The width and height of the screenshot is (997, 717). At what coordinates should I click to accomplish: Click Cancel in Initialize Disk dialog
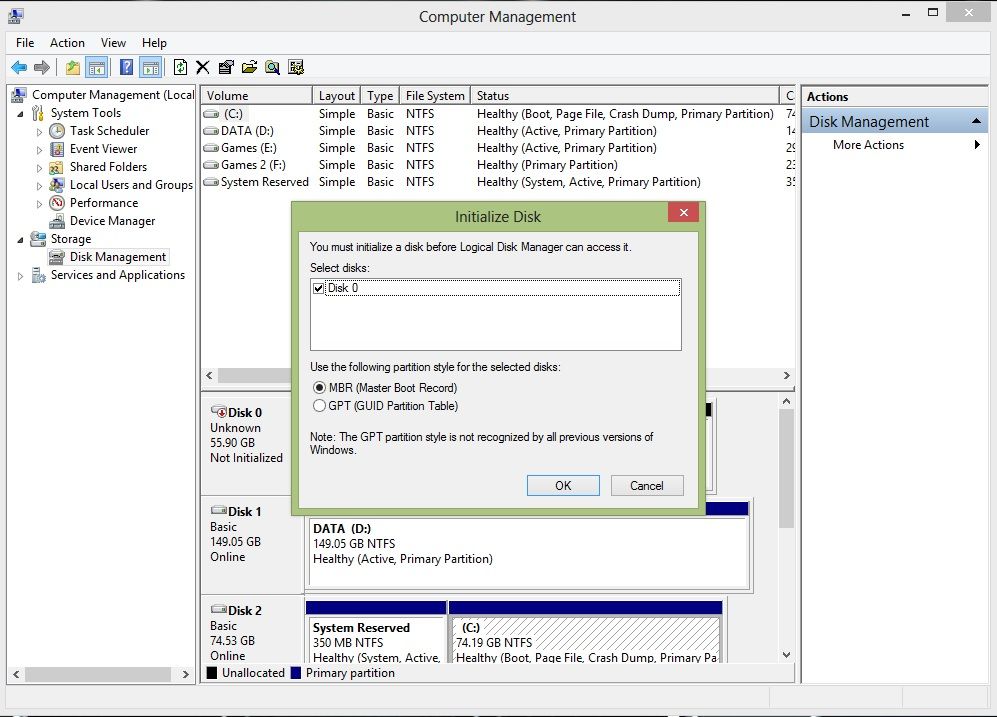pyautogui.click(x=647, y=486)
